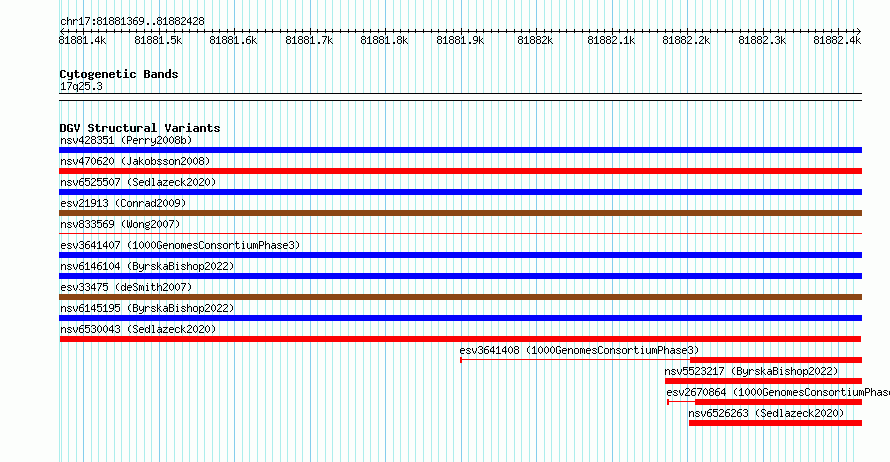
Task: Click the 81881.7k ruler label
Action: [309, 40]
